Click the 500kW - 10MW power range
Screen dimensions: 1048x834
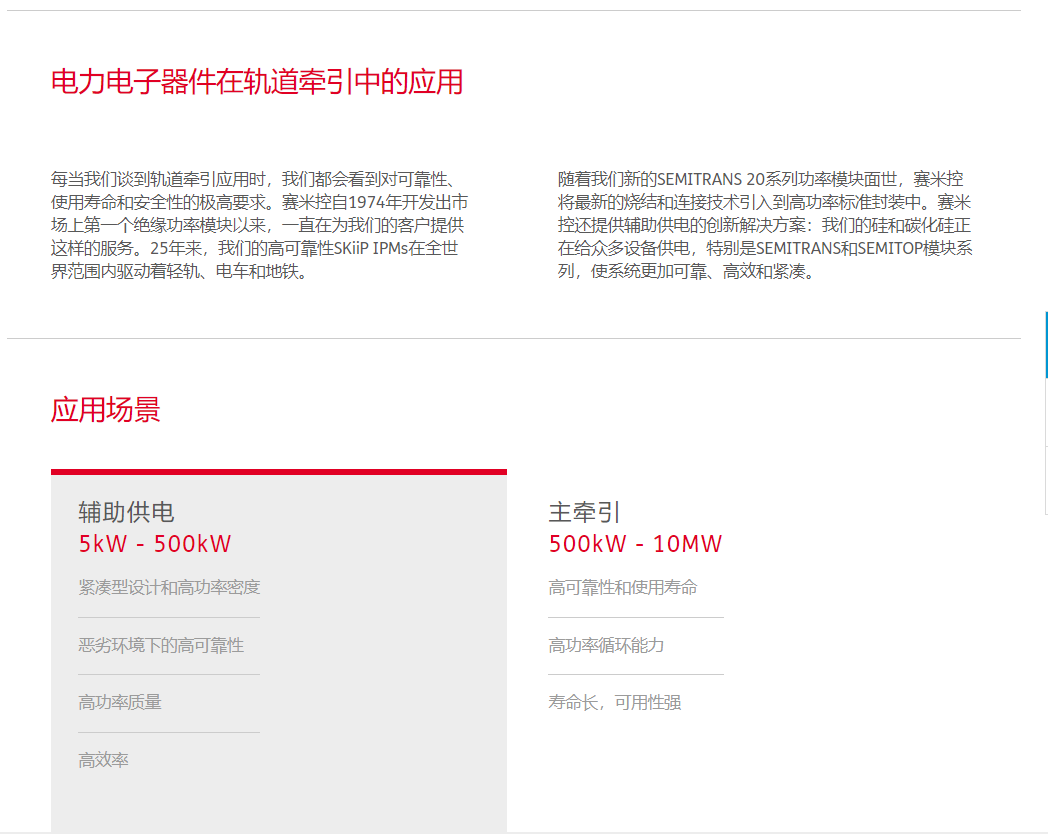click(635, 544)
